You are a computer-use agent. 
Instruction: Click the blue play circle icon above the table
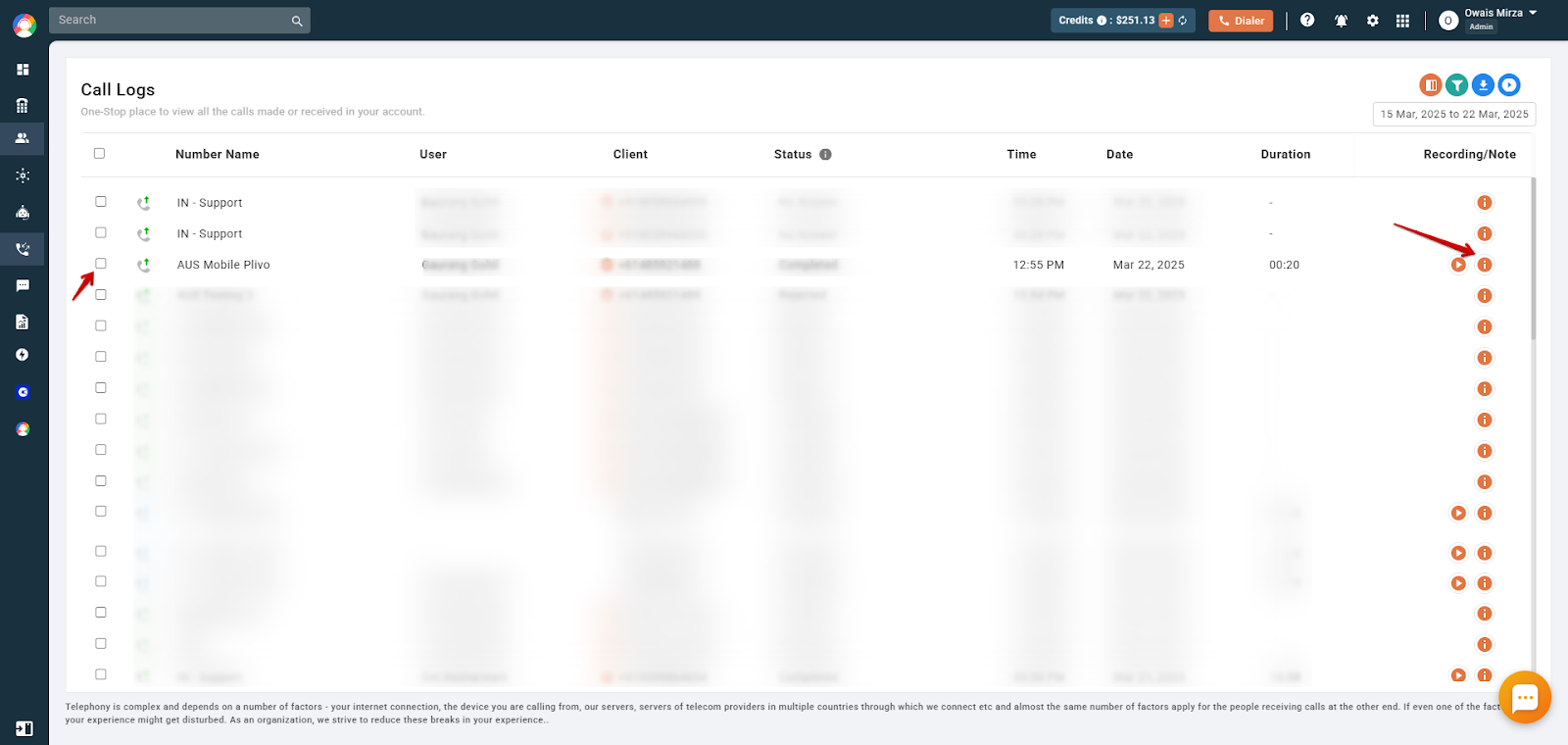1510,85
